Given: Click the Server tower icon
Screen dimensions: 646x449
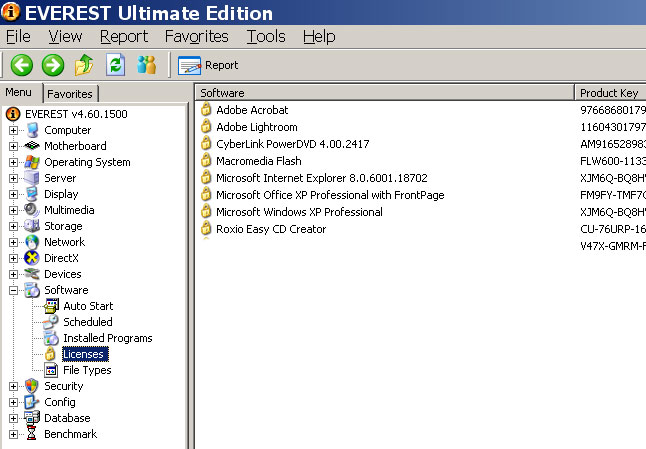Looking at the screenshot, I should click(32, 178).
